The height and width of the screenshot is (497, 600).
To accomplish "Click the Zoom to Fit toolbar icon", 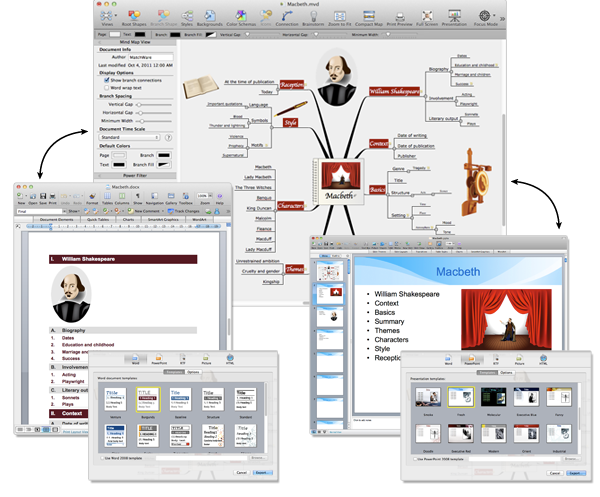I will [340, 16].
